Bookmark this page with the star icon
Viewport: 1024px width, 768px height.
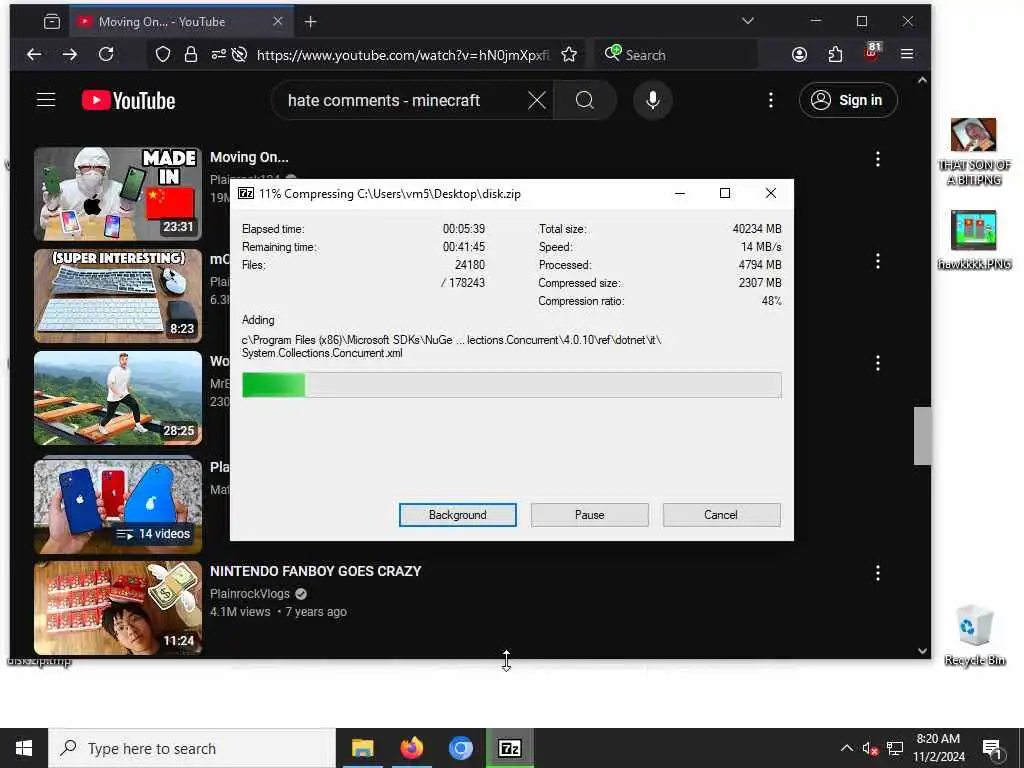click(569, 55)
